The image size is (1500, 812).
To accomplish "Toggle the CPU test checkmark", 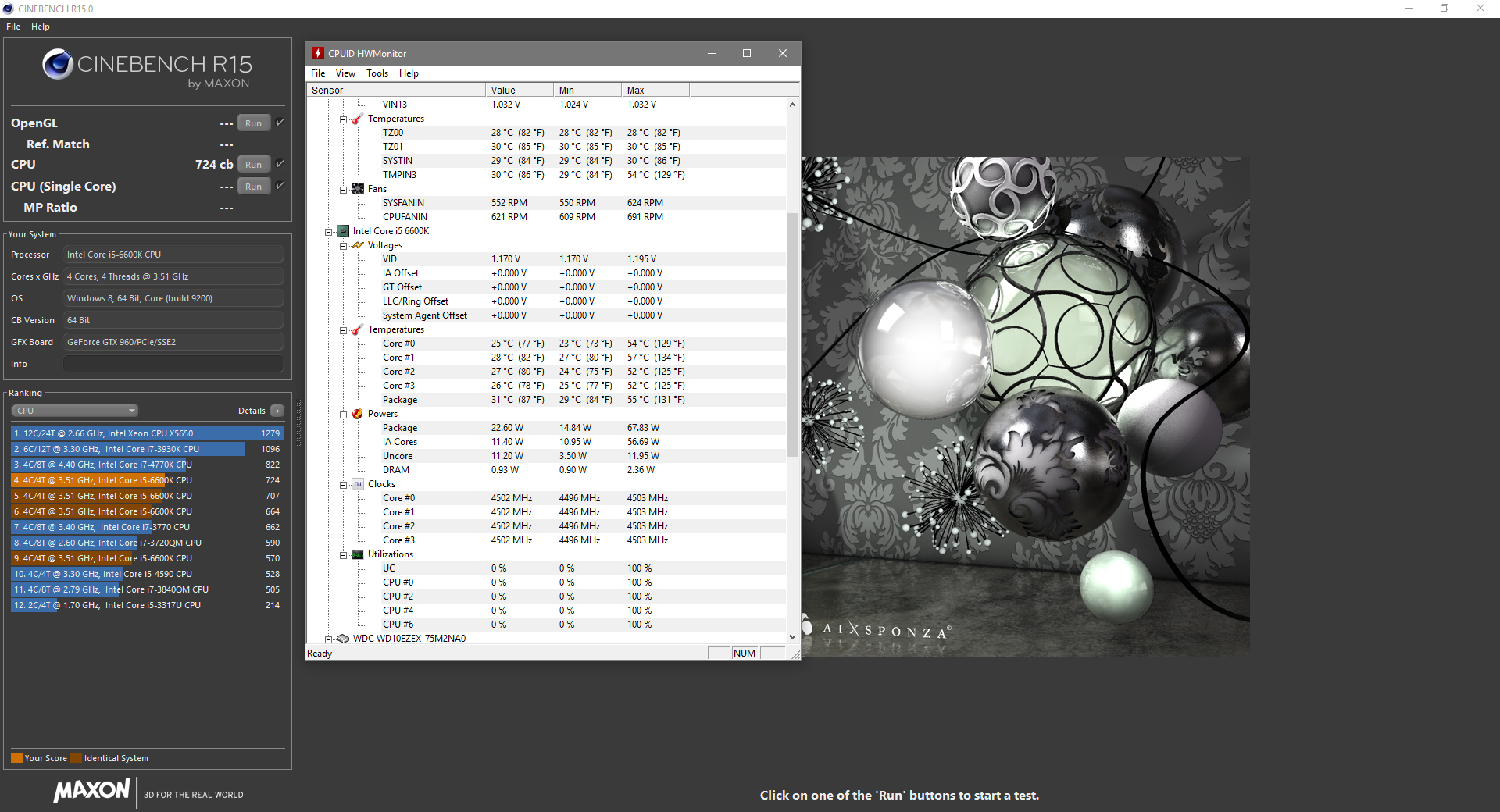I will tap(280, 164).
